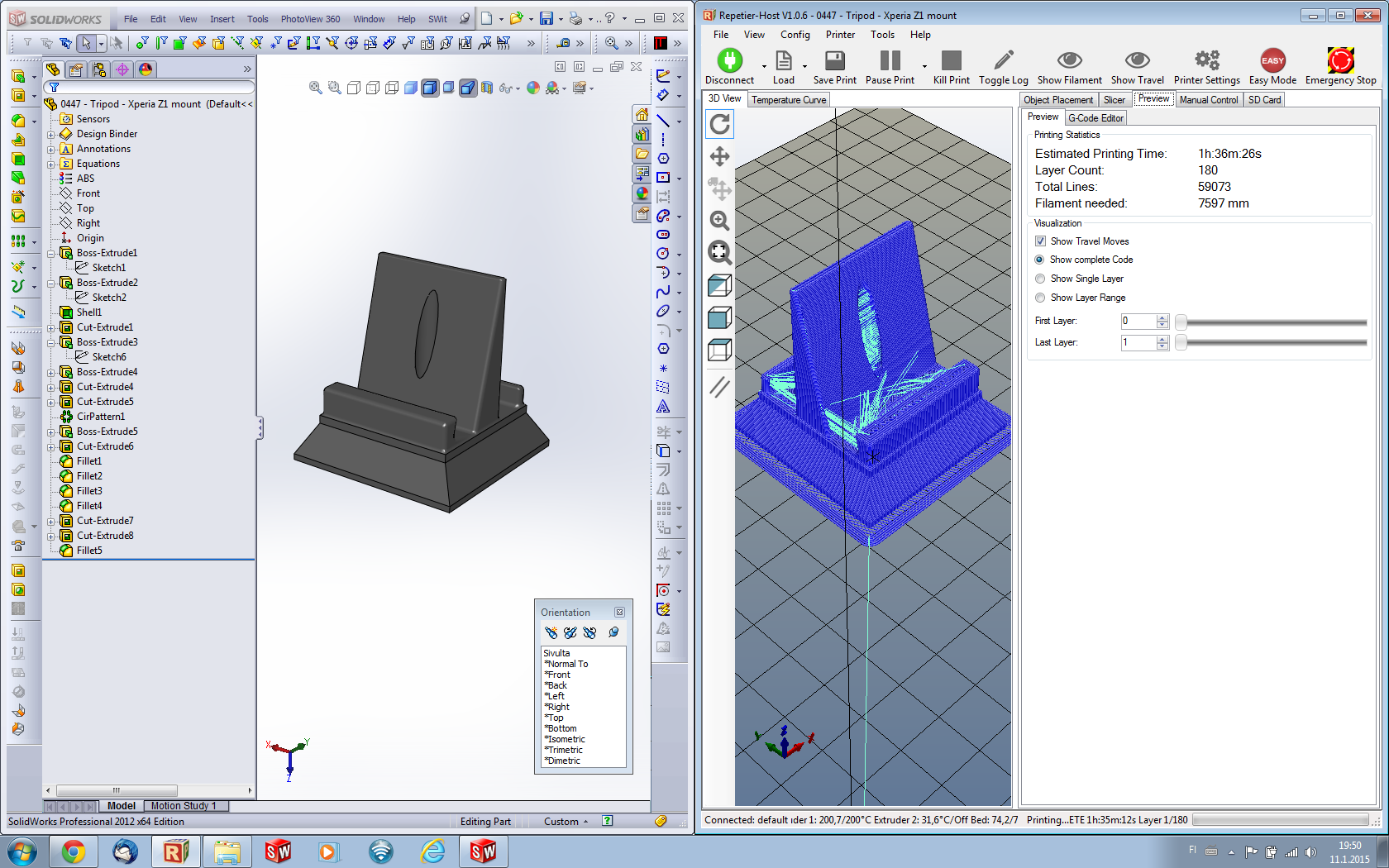1389x868 pixels.
Task: Click the Save Print icon
Action: [x=834, y=60]
